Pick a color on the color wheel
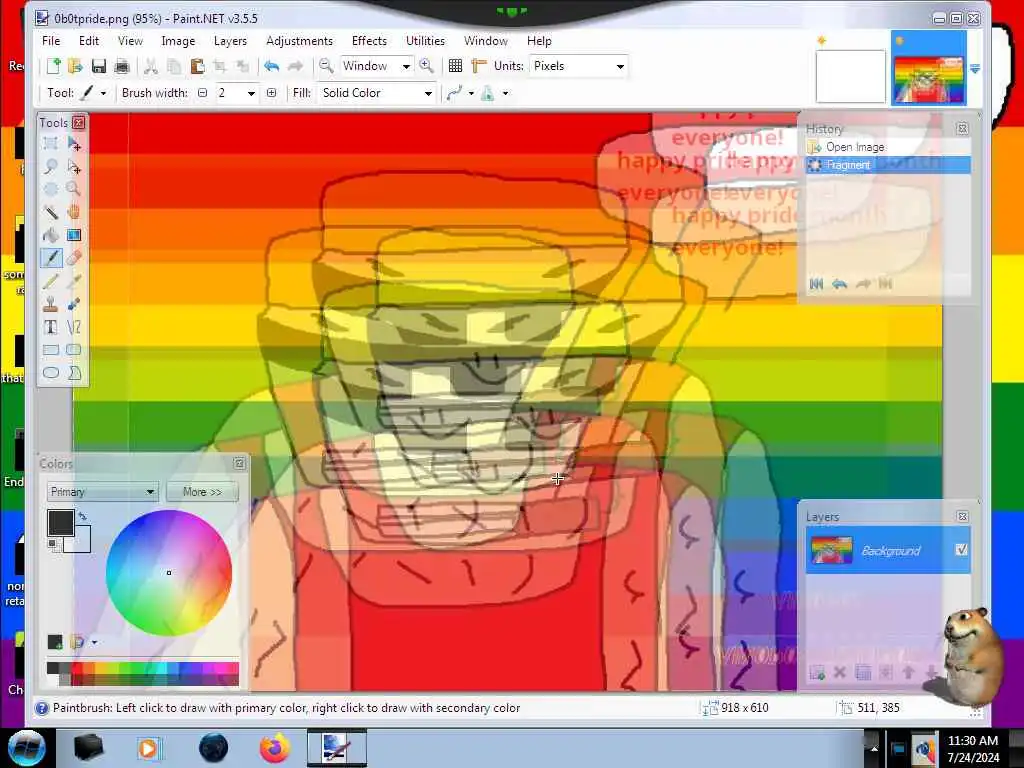The height and width of the screenshot is (768, 1024). tap(169, 573)
